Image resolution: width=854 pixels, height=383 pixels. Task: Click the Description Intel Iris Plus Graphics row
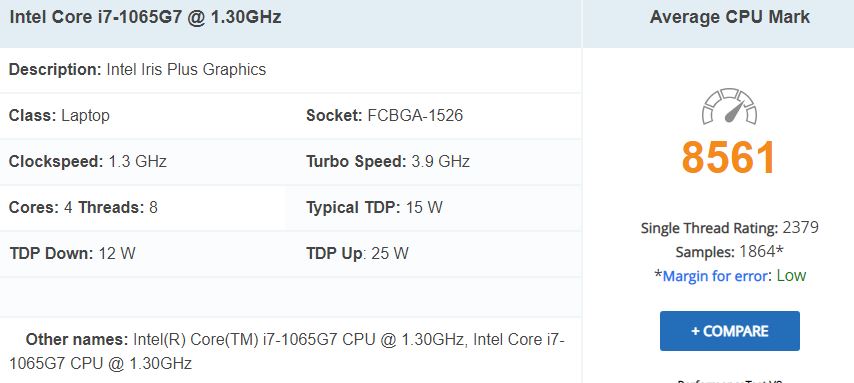pyautogui.click(x=290, y=70)
